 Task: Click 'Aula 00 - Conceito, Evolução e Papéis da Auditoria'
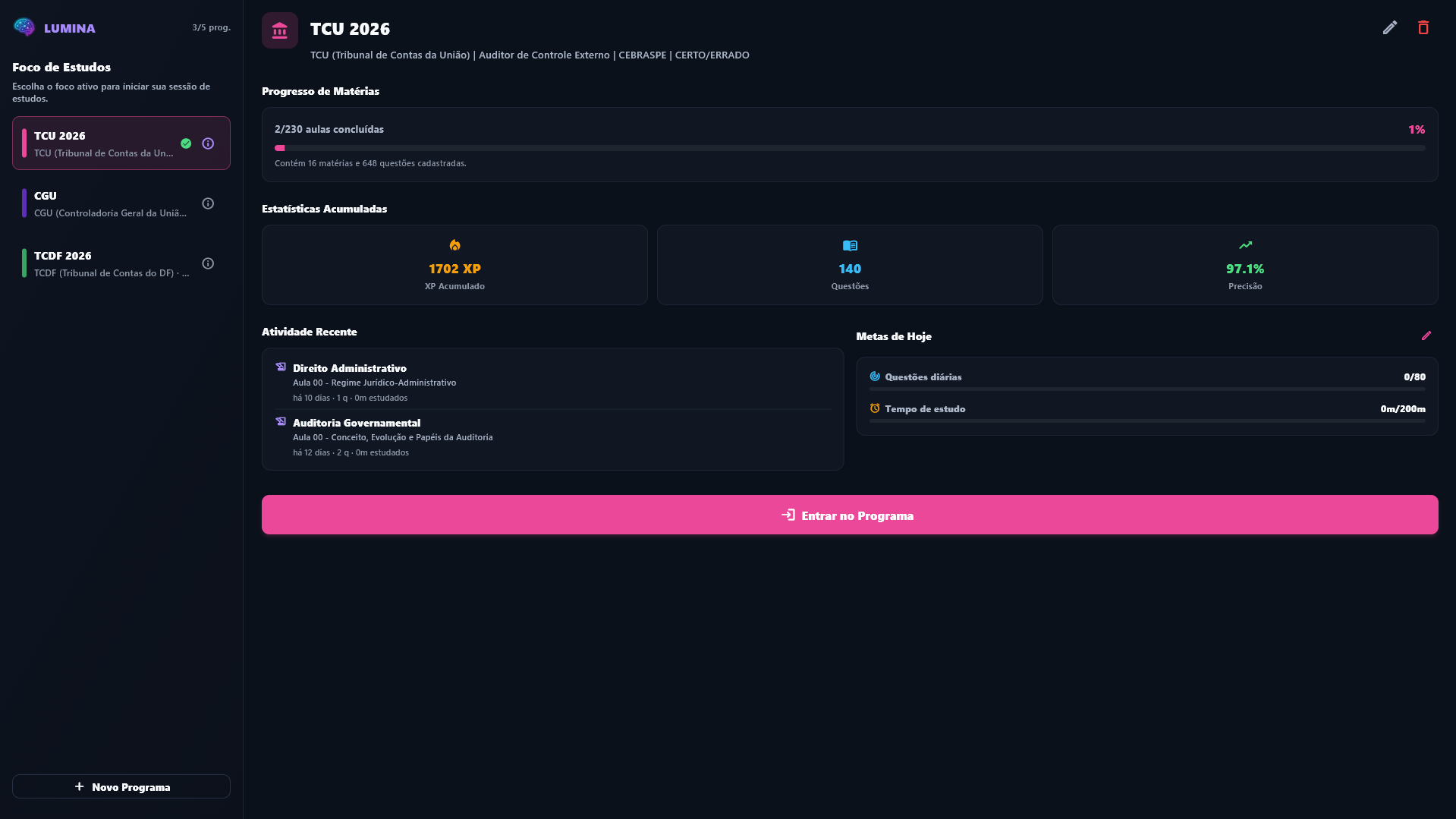click(393, 437)
